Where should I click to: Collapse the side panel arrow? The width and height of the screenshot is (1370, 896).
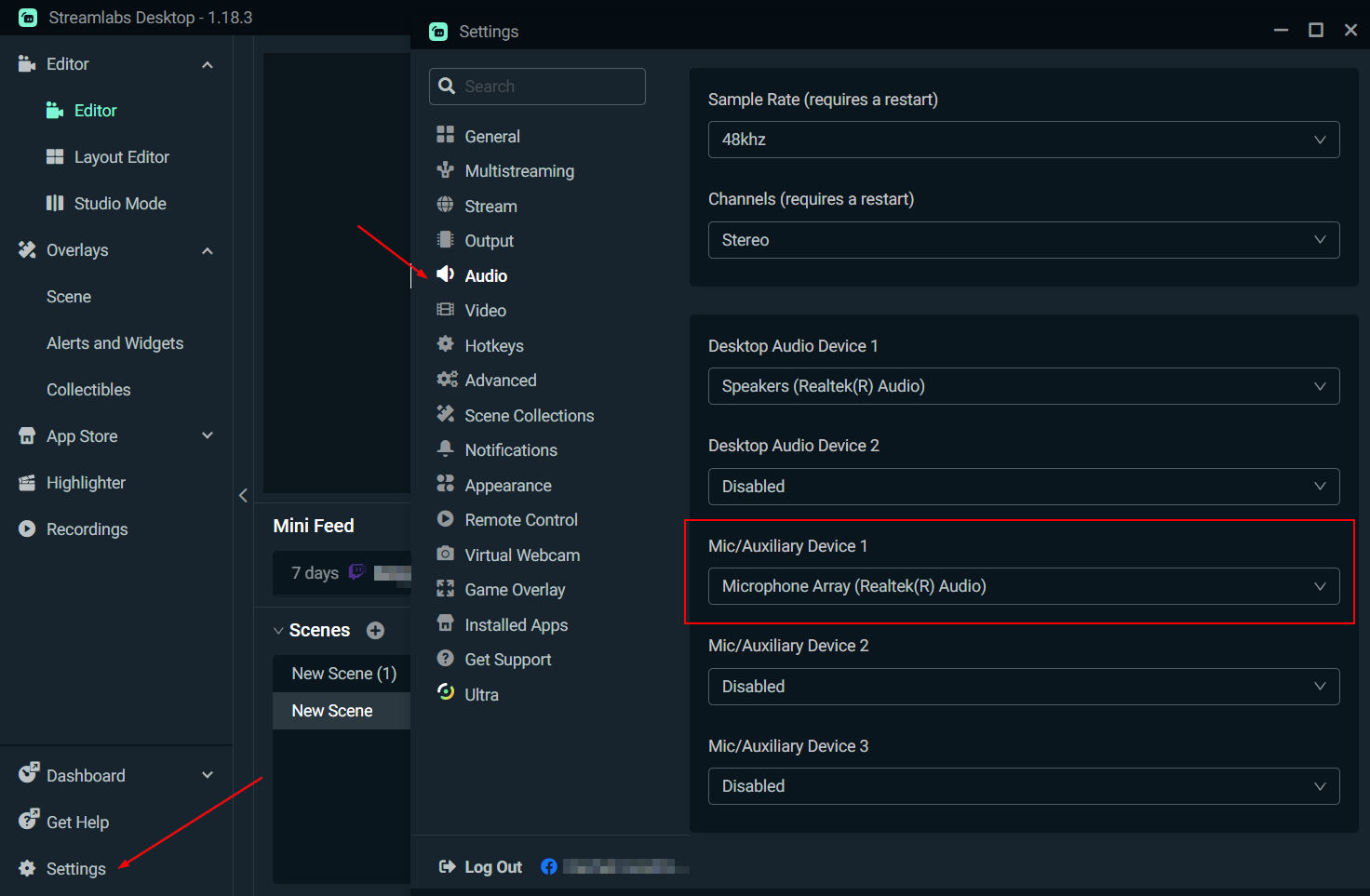pos(243,495)
